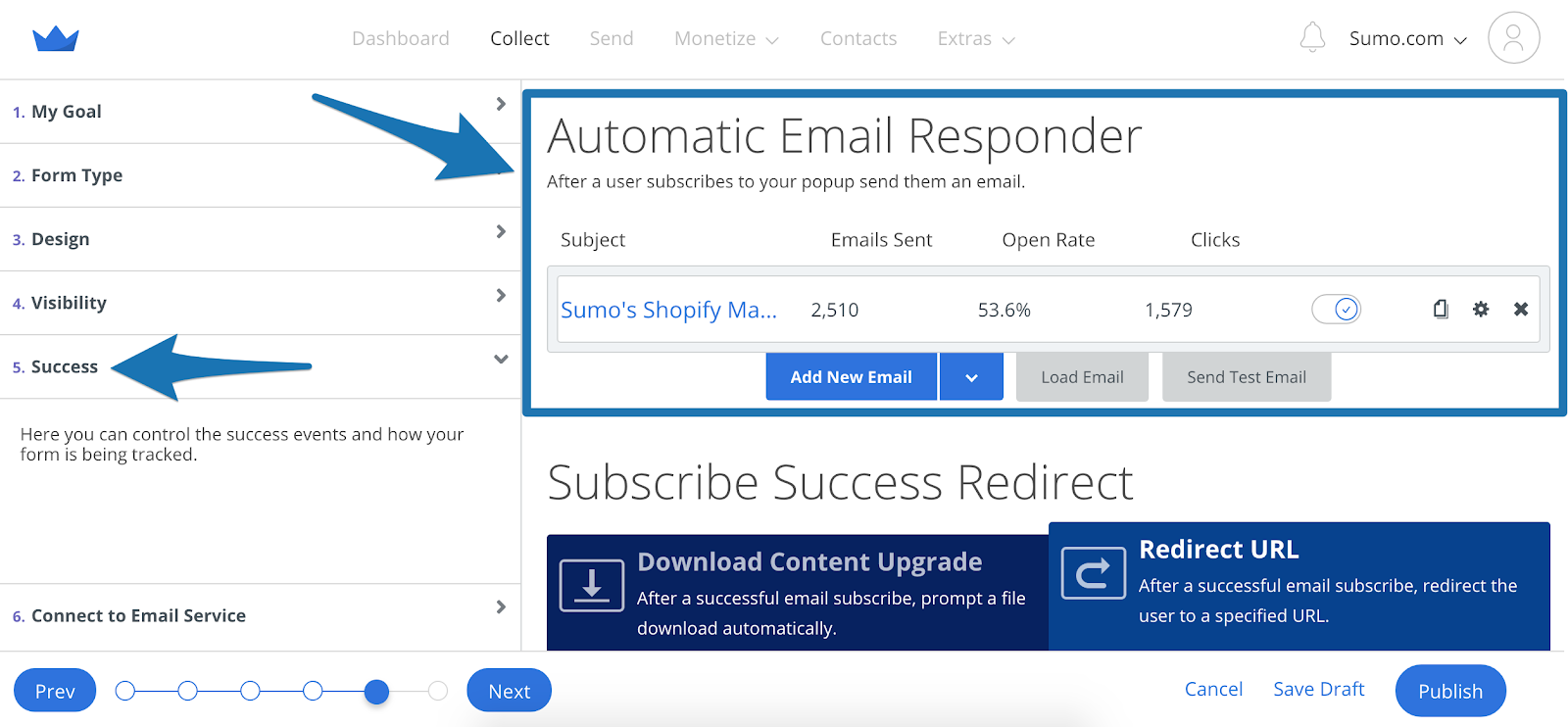
Task: Go to the Dashboard tab
Action: [x=401, y=38]
